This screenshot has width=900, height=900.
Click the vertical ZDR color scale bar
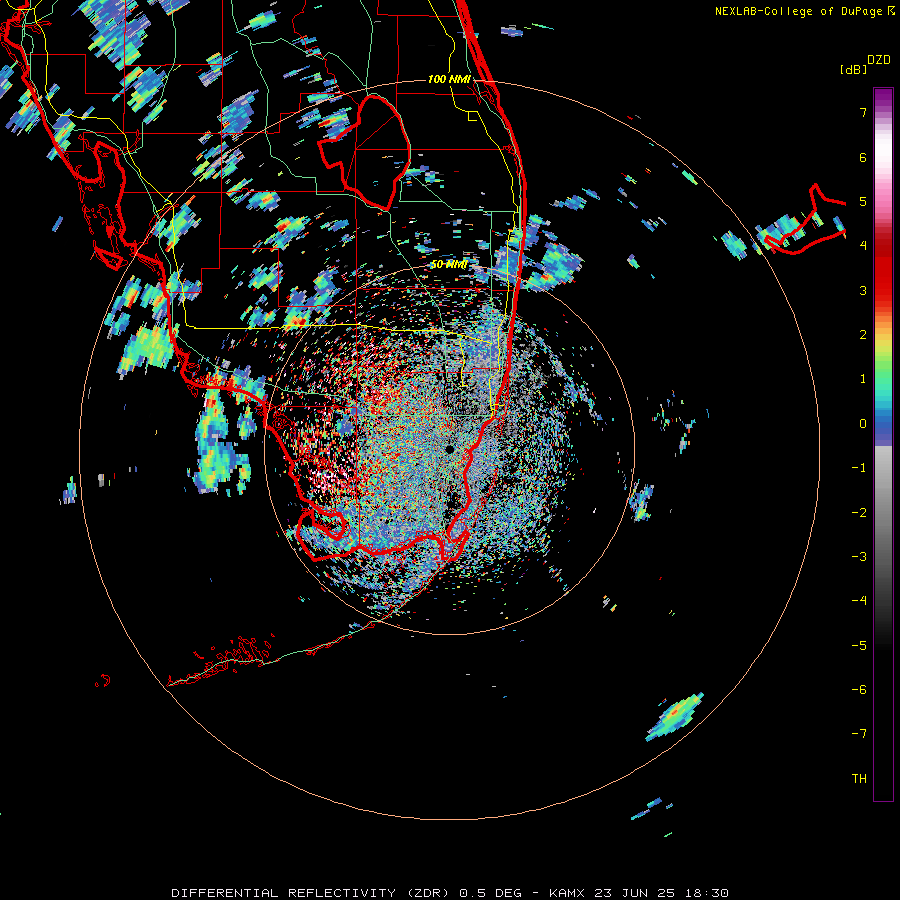pos(883,445)
